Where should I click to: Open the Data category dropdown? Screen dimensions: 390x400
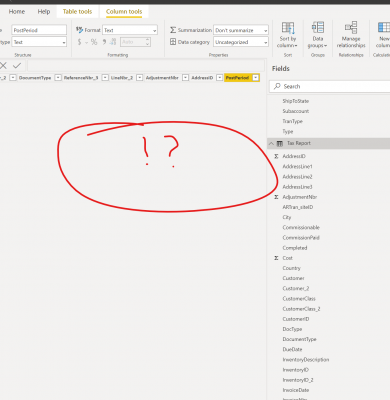(241, 42)
